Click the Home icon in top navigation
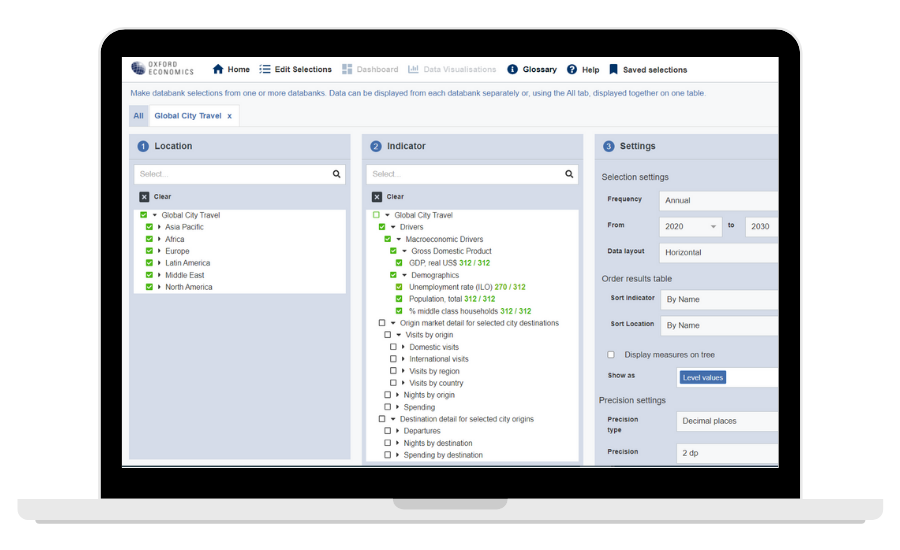The image size is (900, 550). [218, 70]
